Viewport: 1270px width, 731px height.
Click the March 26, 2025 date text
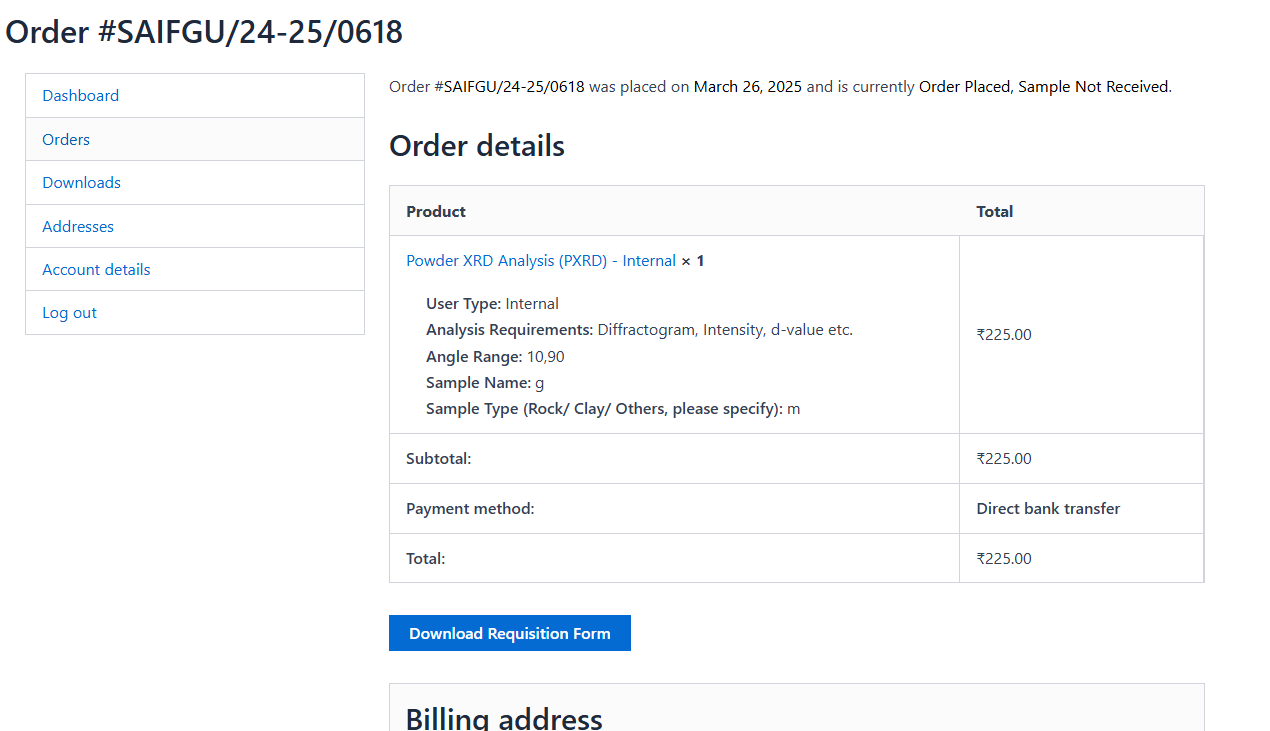[747, 87]
